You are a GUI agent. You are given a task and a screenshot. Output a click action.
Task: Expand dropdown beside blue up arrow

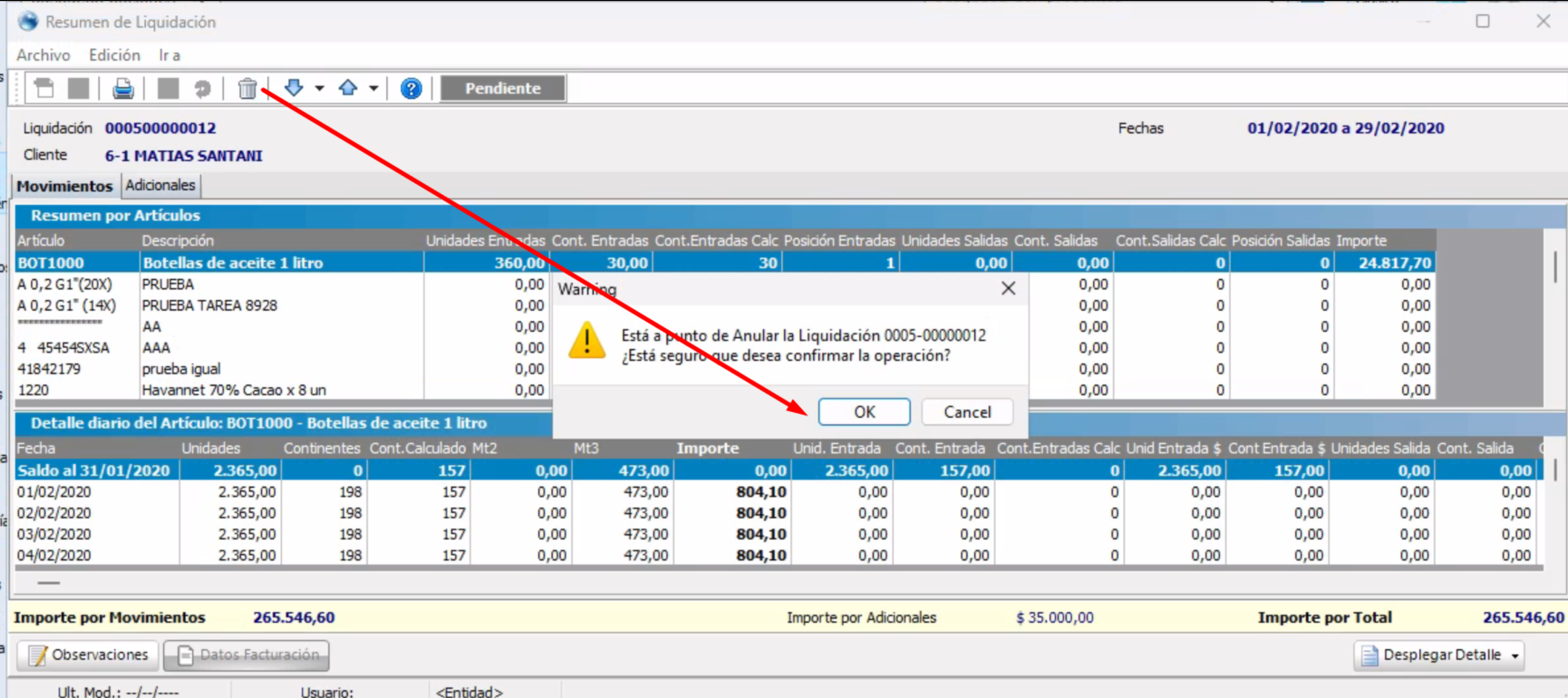(374, 88)
